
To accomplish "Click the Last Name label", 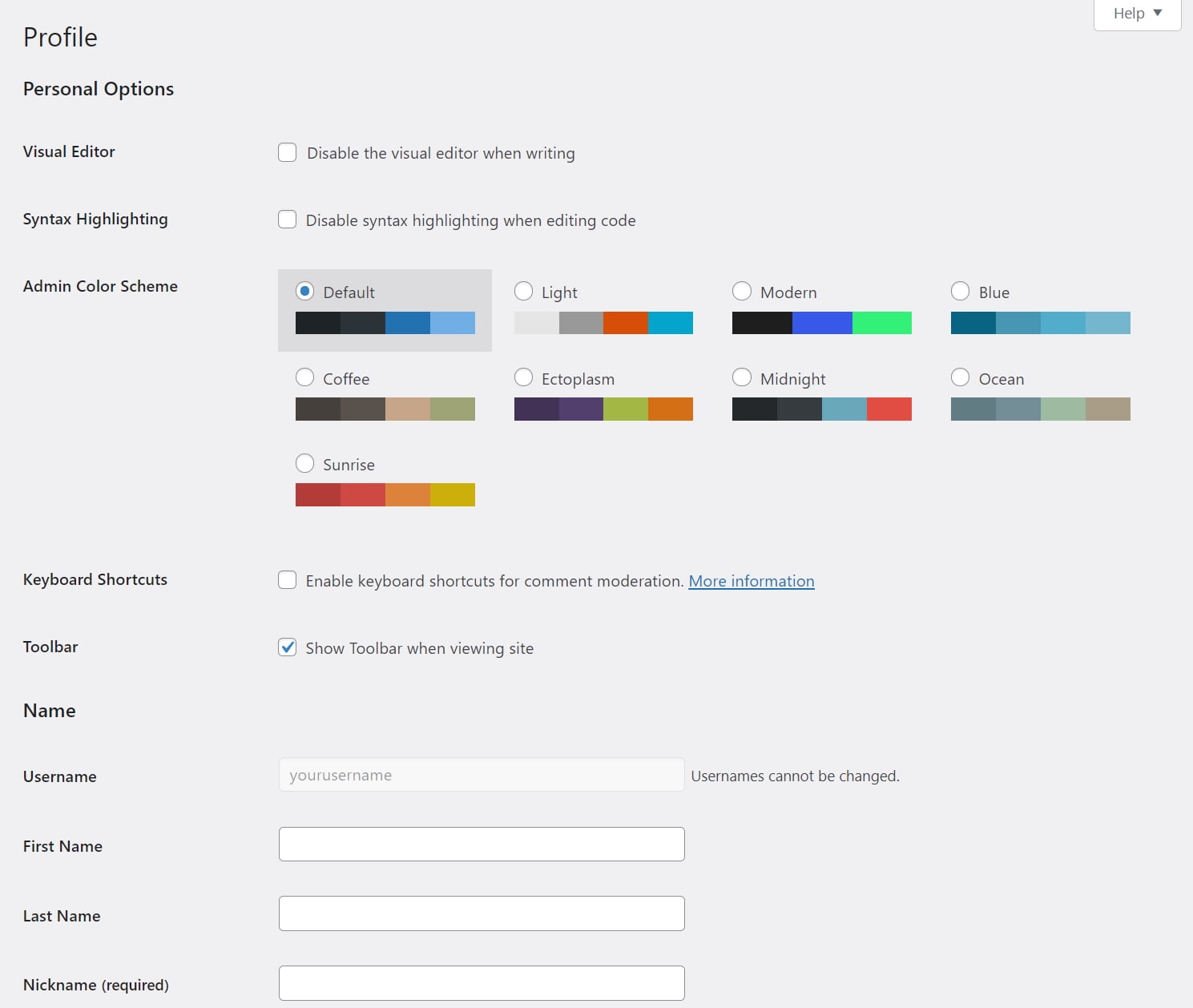I will pos(62,916).
